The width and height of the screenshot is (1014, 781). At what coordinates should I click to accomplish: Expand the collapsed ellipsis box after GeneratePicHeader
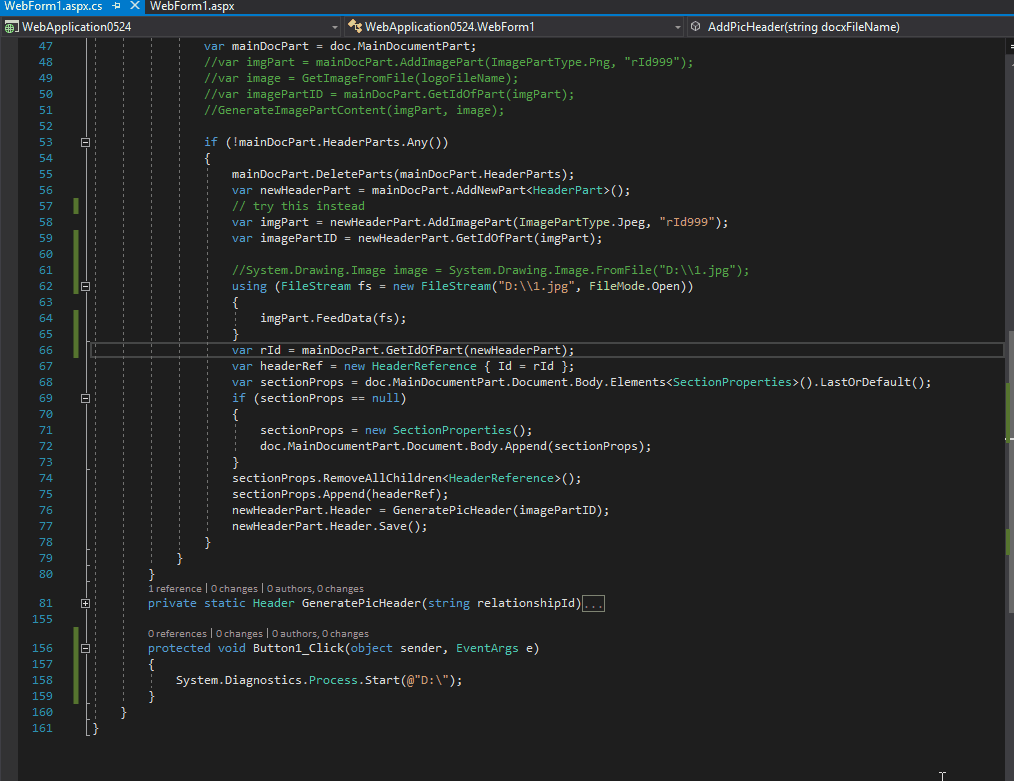coord(593,604)
